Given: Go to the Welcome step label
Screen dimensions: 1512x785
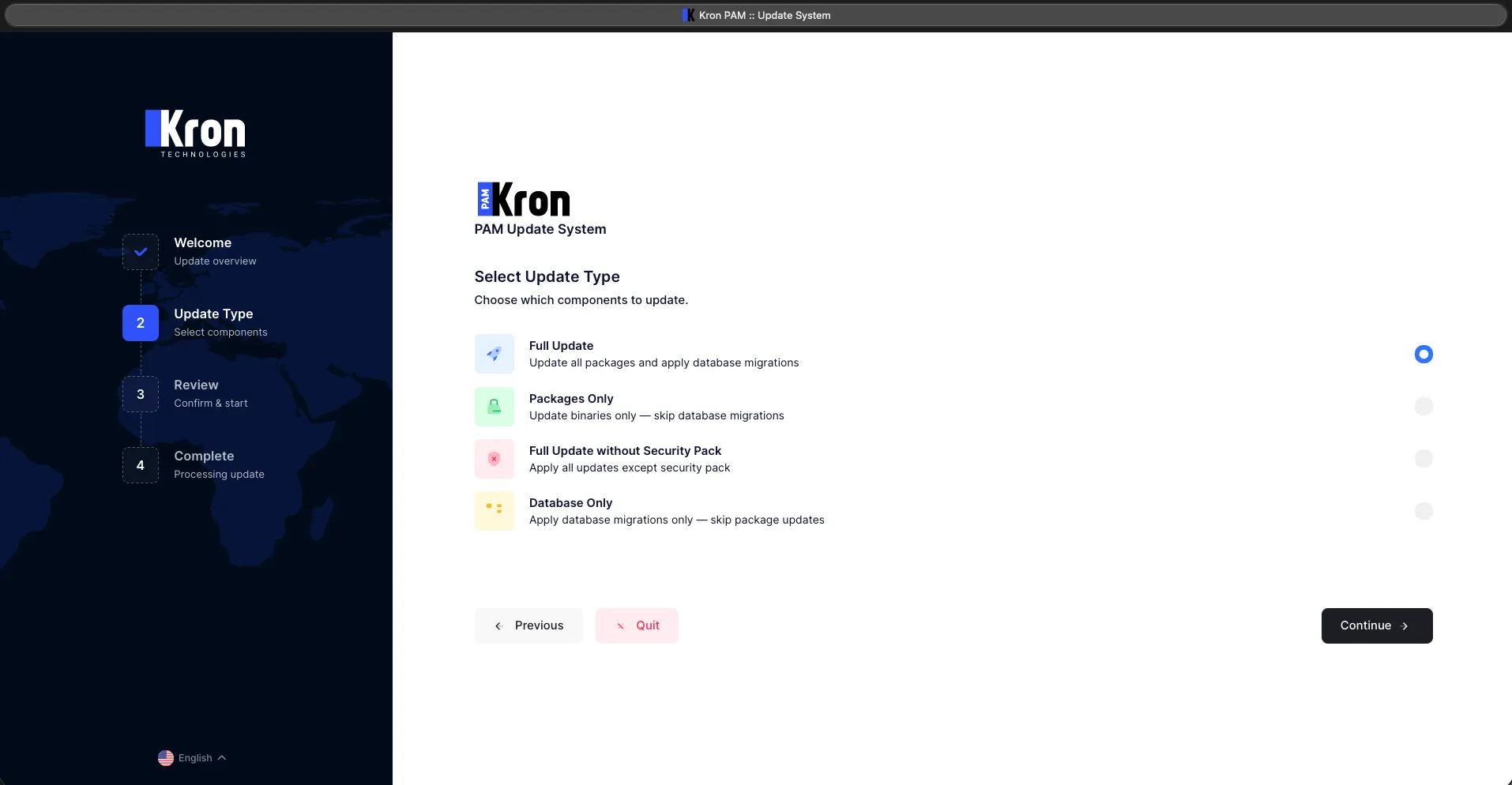Looking at the screenshot, I should tap(203, 242).
